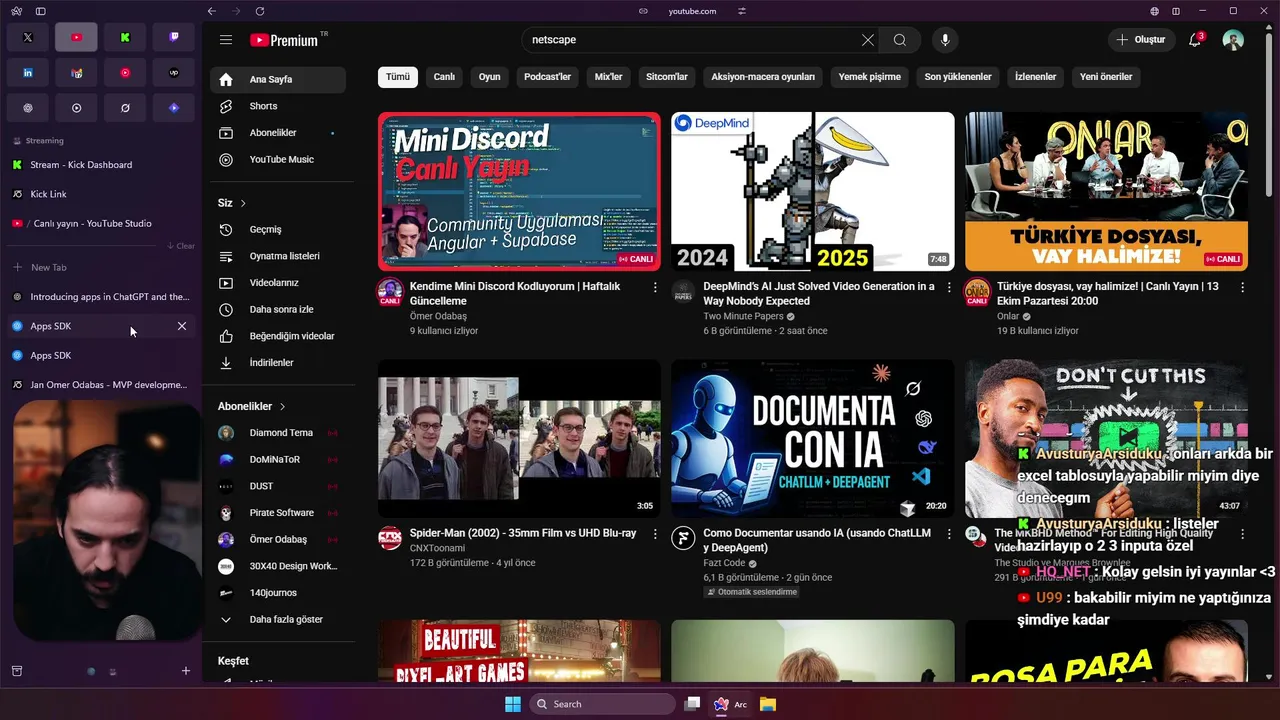Expand the Siz section chevron

(x=243, y=203)
